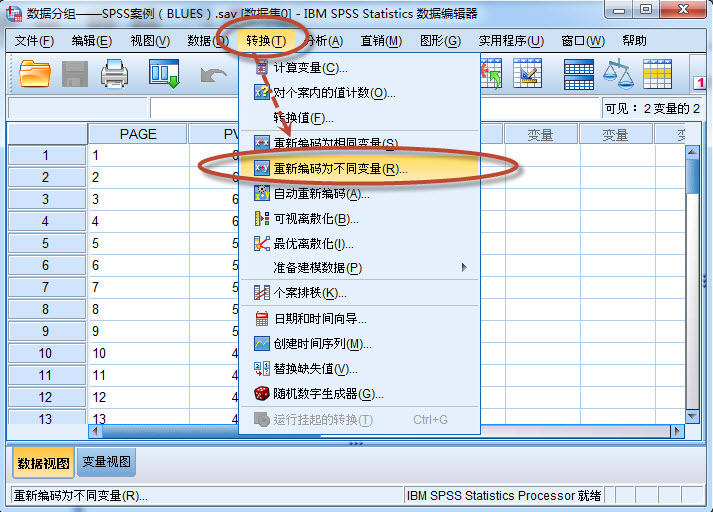Open the Recall recent dialogs icon
Screen dimensions: 713x512
click(164, 74)
